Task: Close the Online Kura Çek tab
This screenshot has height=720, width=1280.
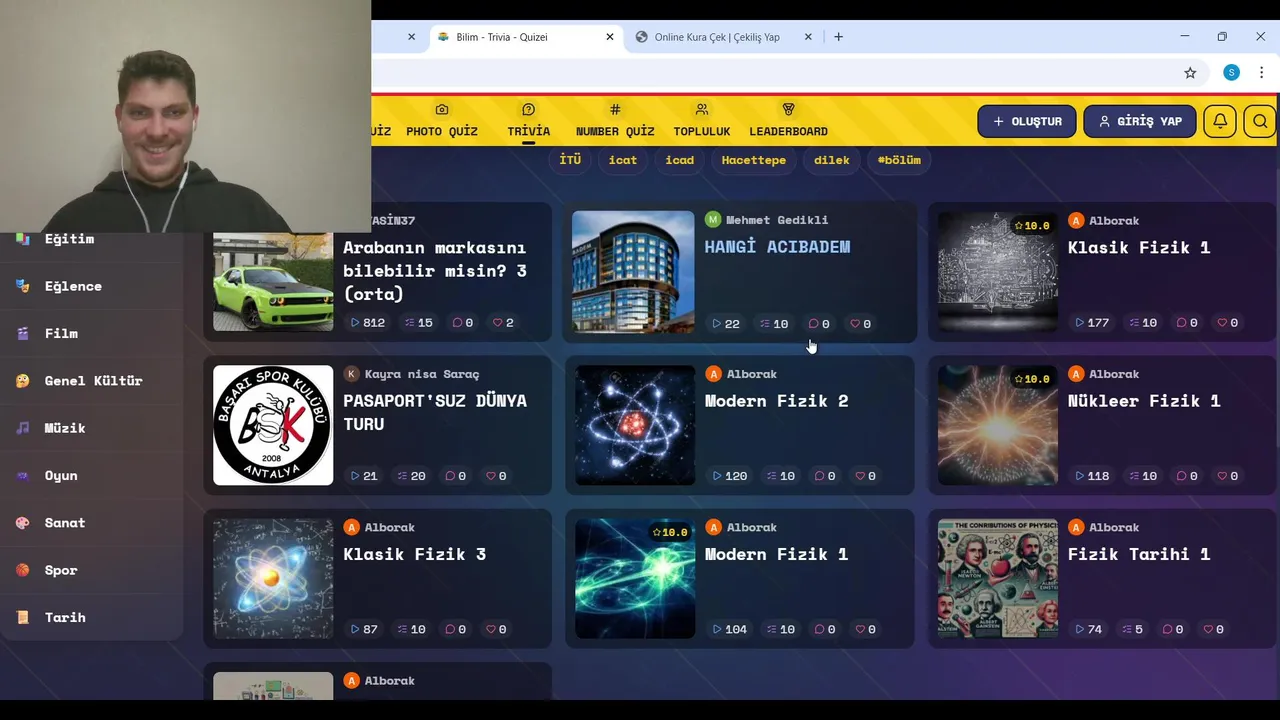Action: tap(810, 37)
